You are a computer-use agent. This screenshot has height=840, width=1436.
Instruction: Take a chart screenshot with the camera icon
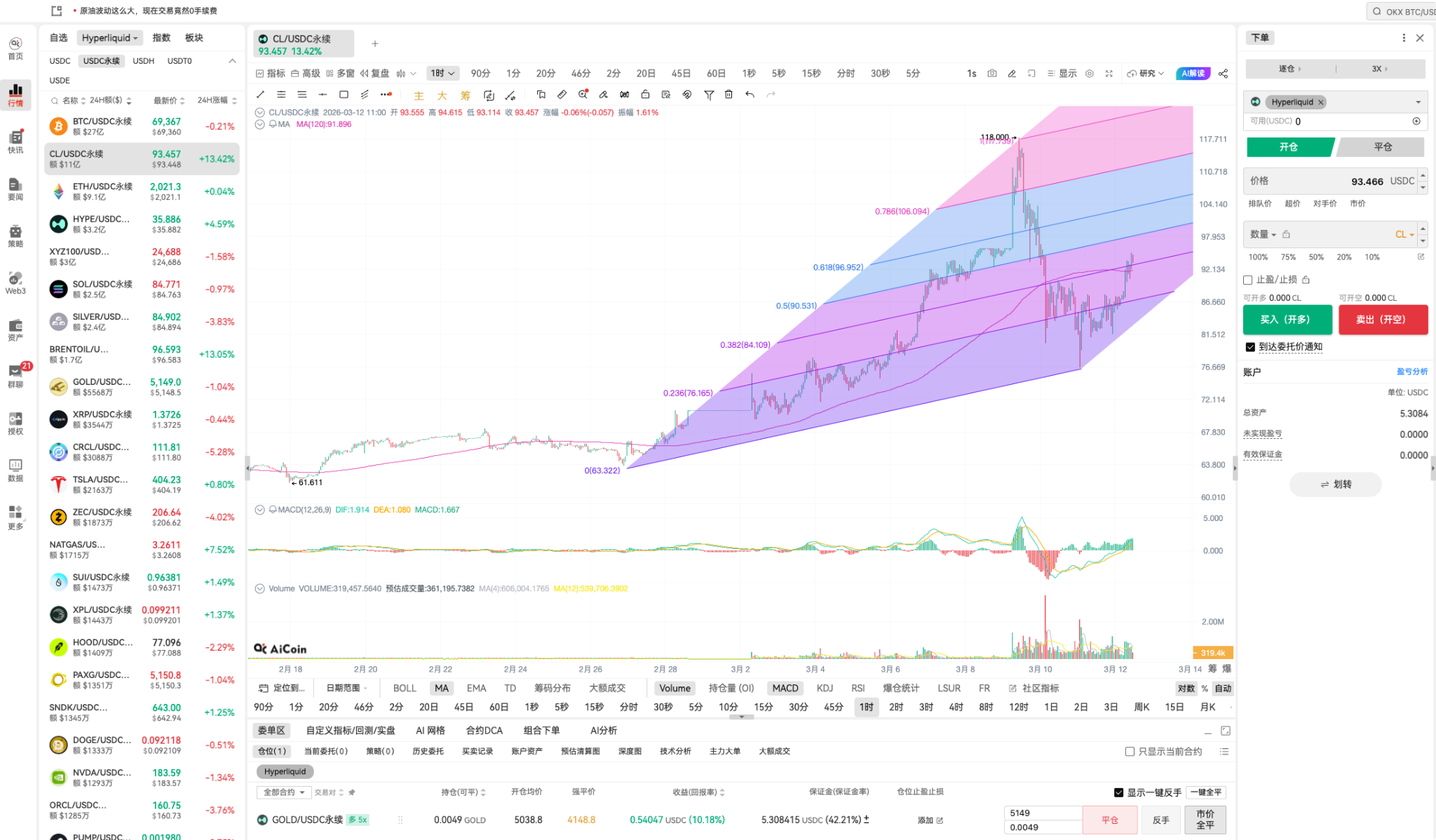pos(991,73)
